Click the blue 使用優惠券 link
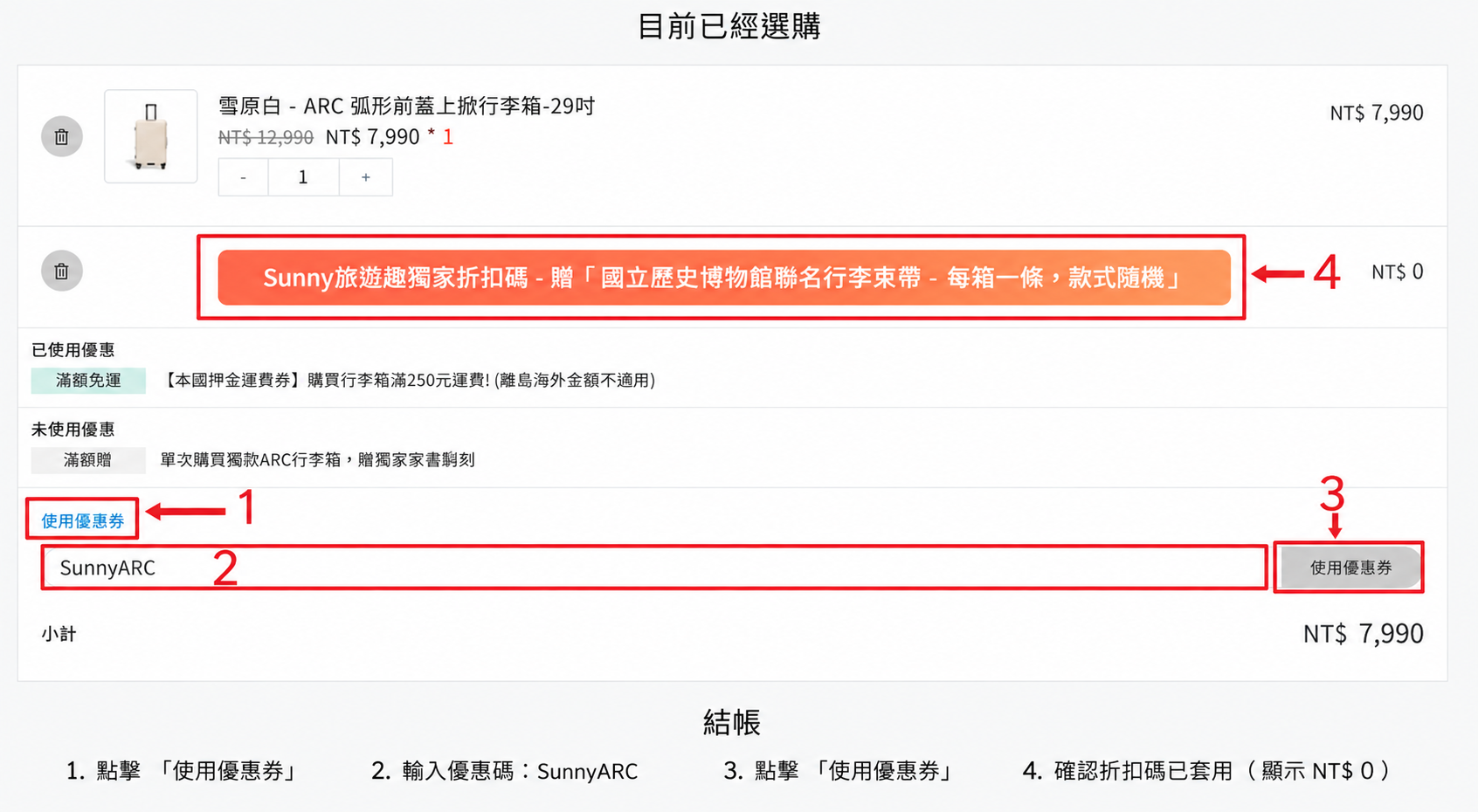This screenshot has width=1478, height=812. point(82,521)
